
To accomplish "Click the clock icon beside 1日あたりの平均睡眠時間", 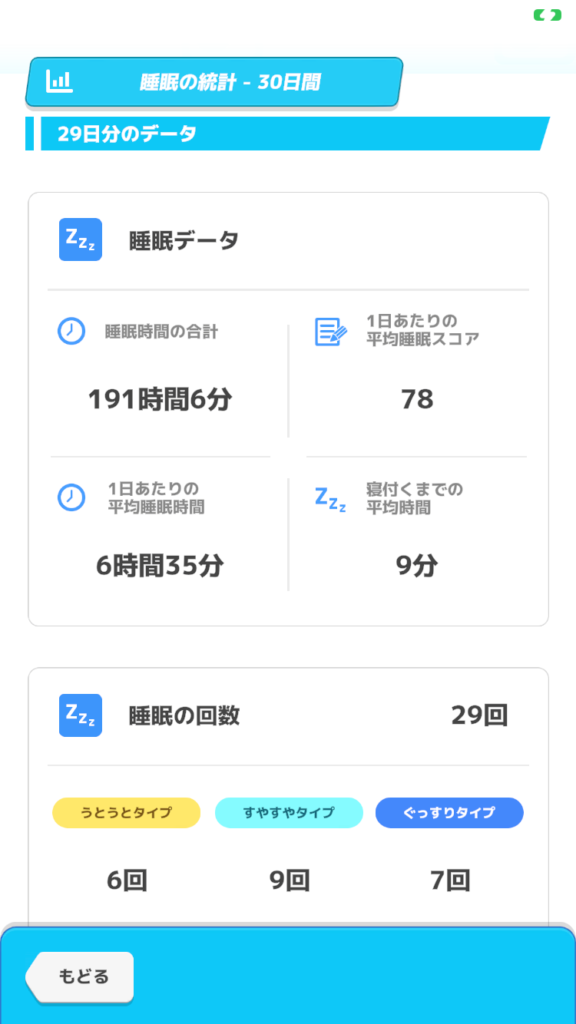I will click(x=70, y=496).
